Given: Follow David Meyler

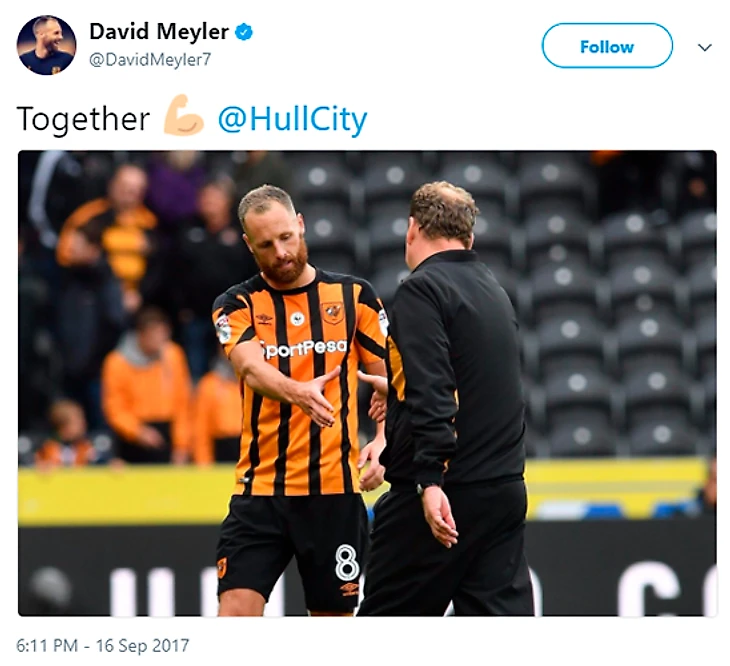Looking at the screenshot, I should pos(607,46).
